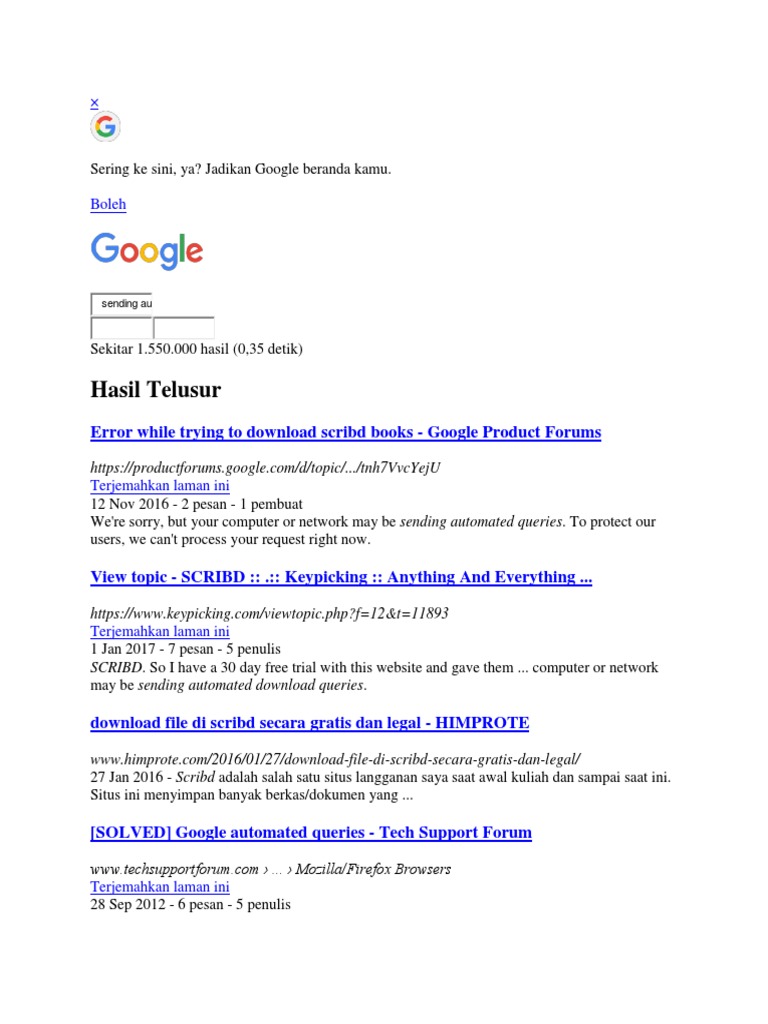Translate the Google Product Forums result page

160,486
